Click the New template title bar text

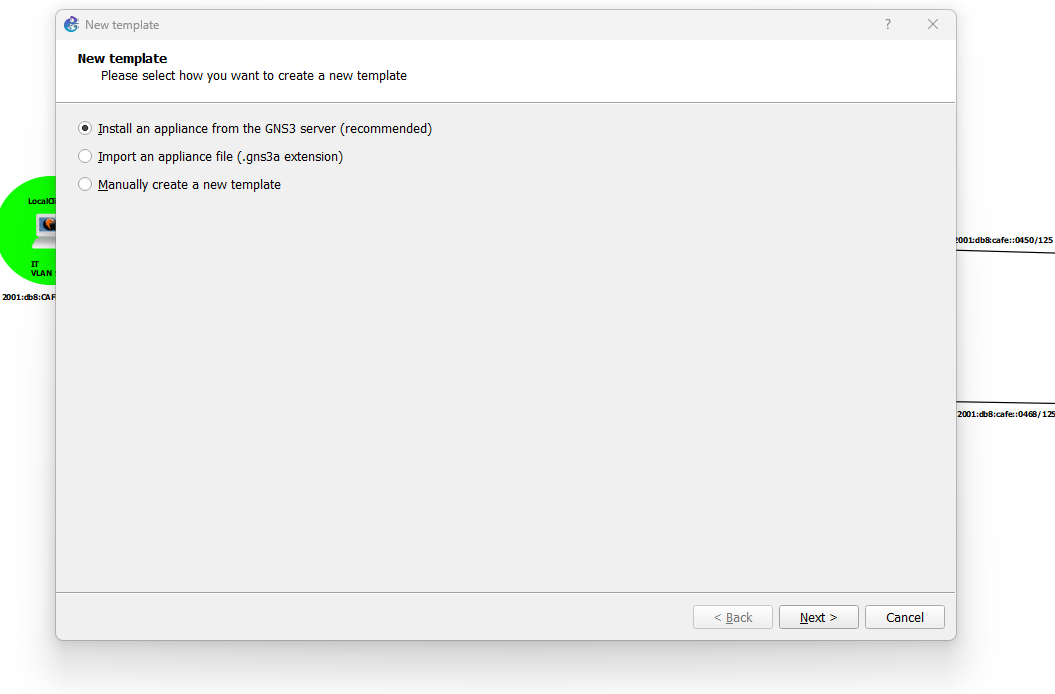tap(121, 24)
